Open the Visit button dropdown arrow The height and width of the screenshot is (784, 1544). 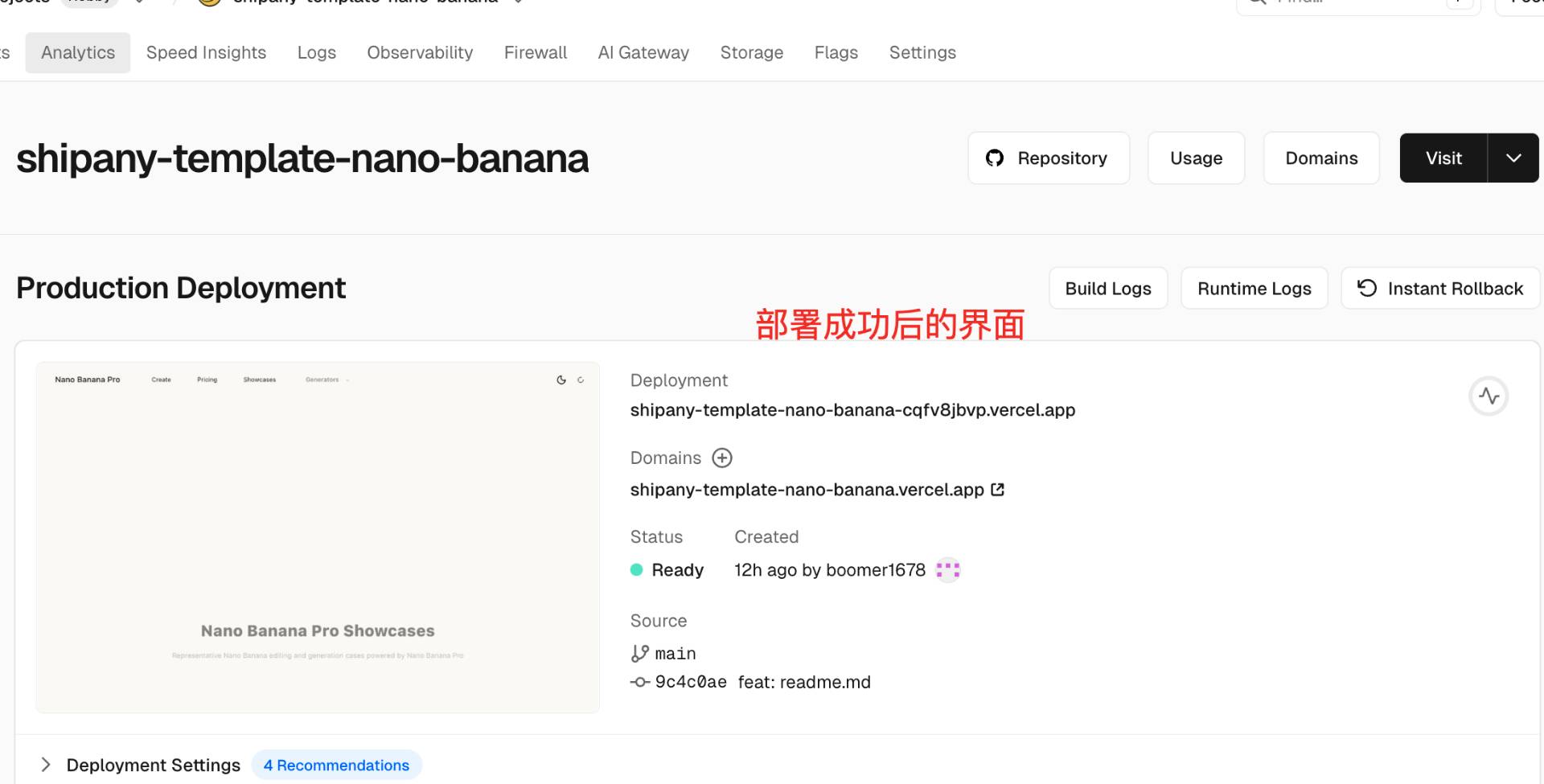1513,158
